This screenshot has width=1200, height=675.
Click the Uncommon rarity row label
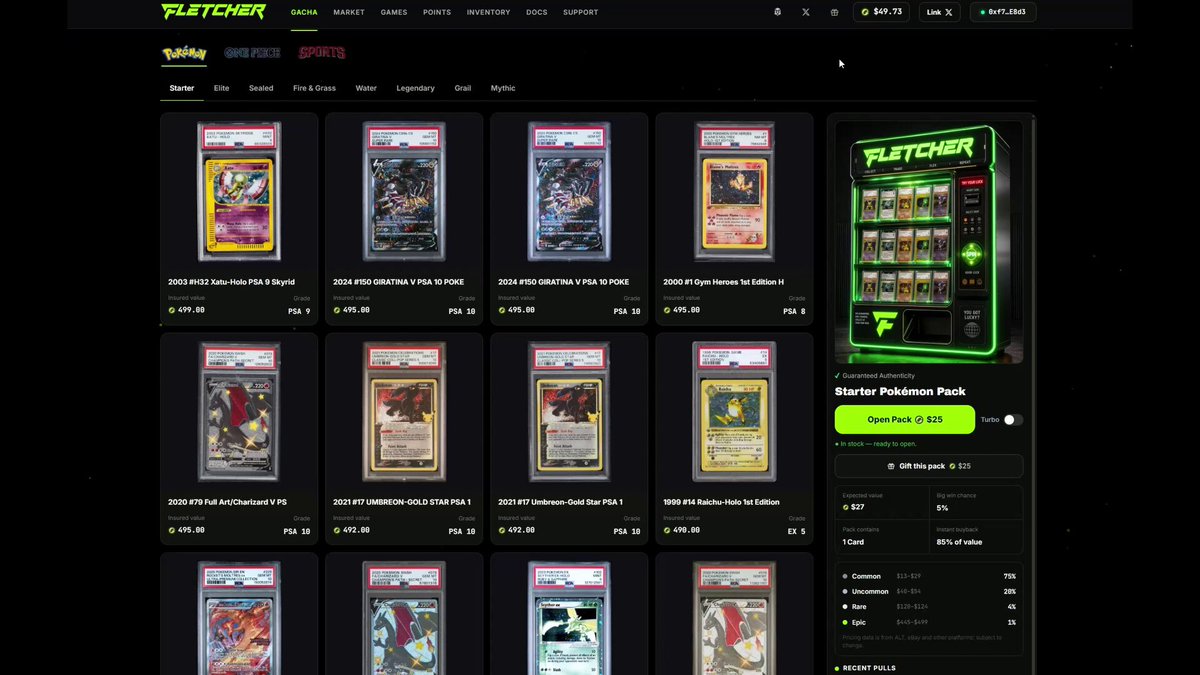pyautogui.click(x=870, y=591)
